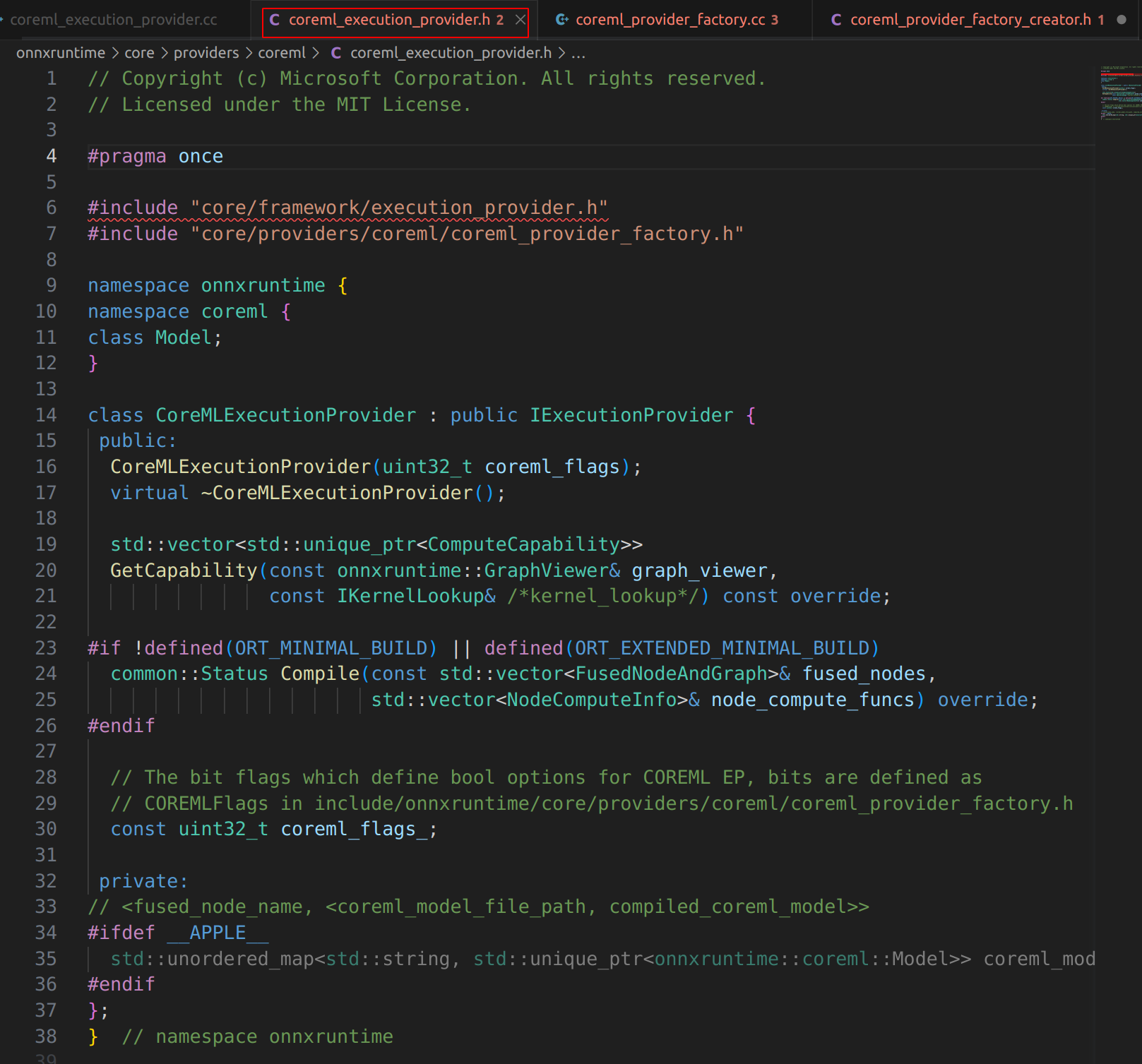This screenshot has width=1142, height=1064.
Task: Click core breadcrumb segment
Action: [139, 53]
